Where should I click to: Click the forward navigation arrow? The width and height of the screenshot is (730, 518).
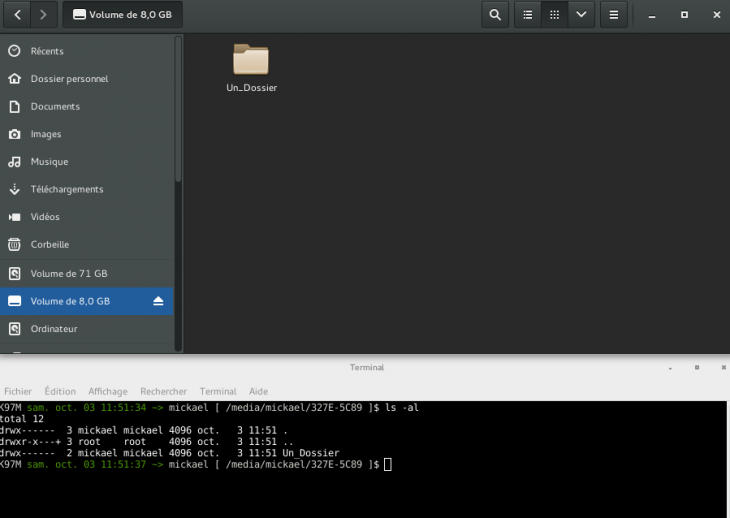43,15
